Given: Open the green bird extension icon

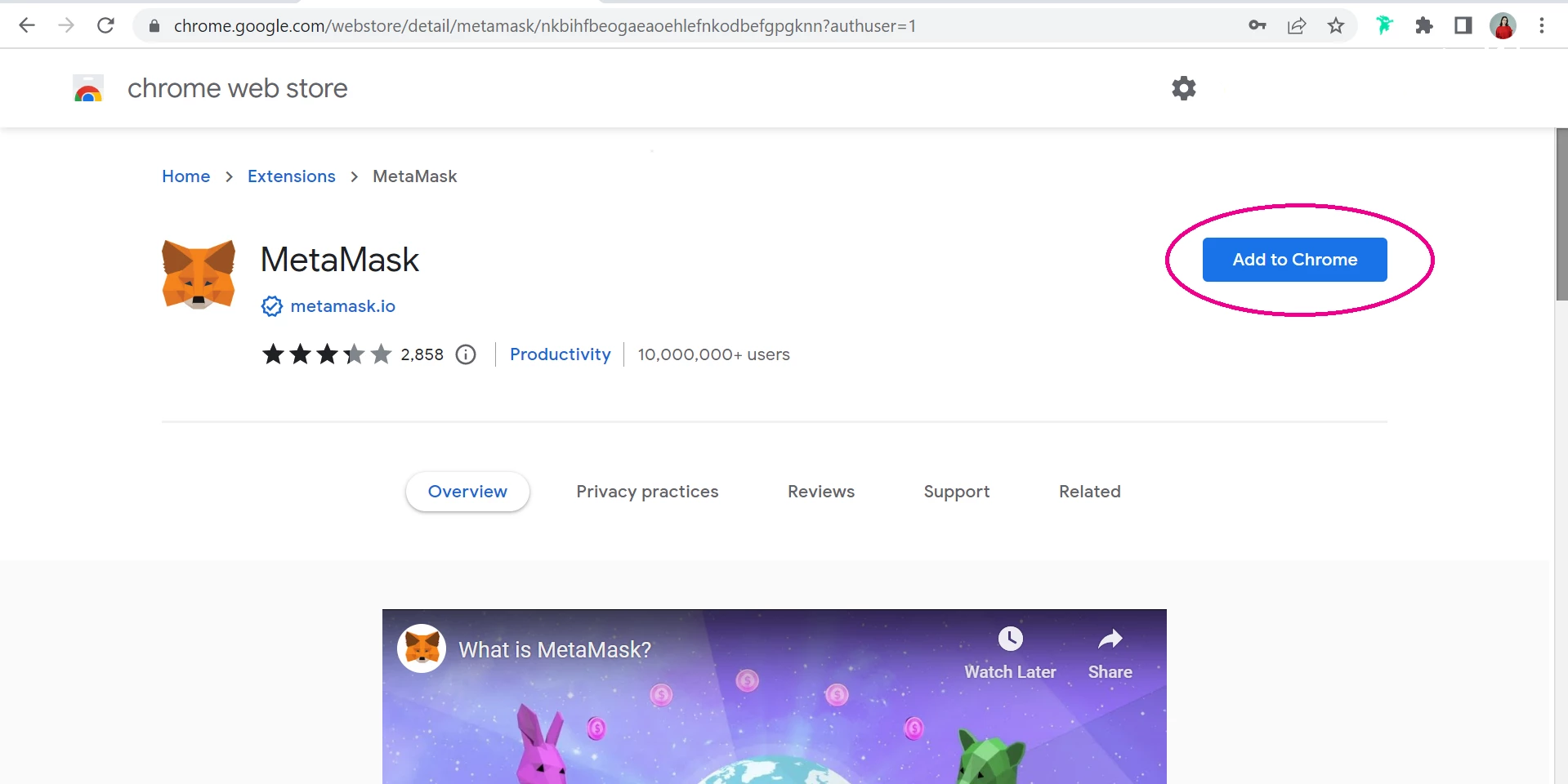Looking at the screenshot, I should click(x=1383, y=25).
